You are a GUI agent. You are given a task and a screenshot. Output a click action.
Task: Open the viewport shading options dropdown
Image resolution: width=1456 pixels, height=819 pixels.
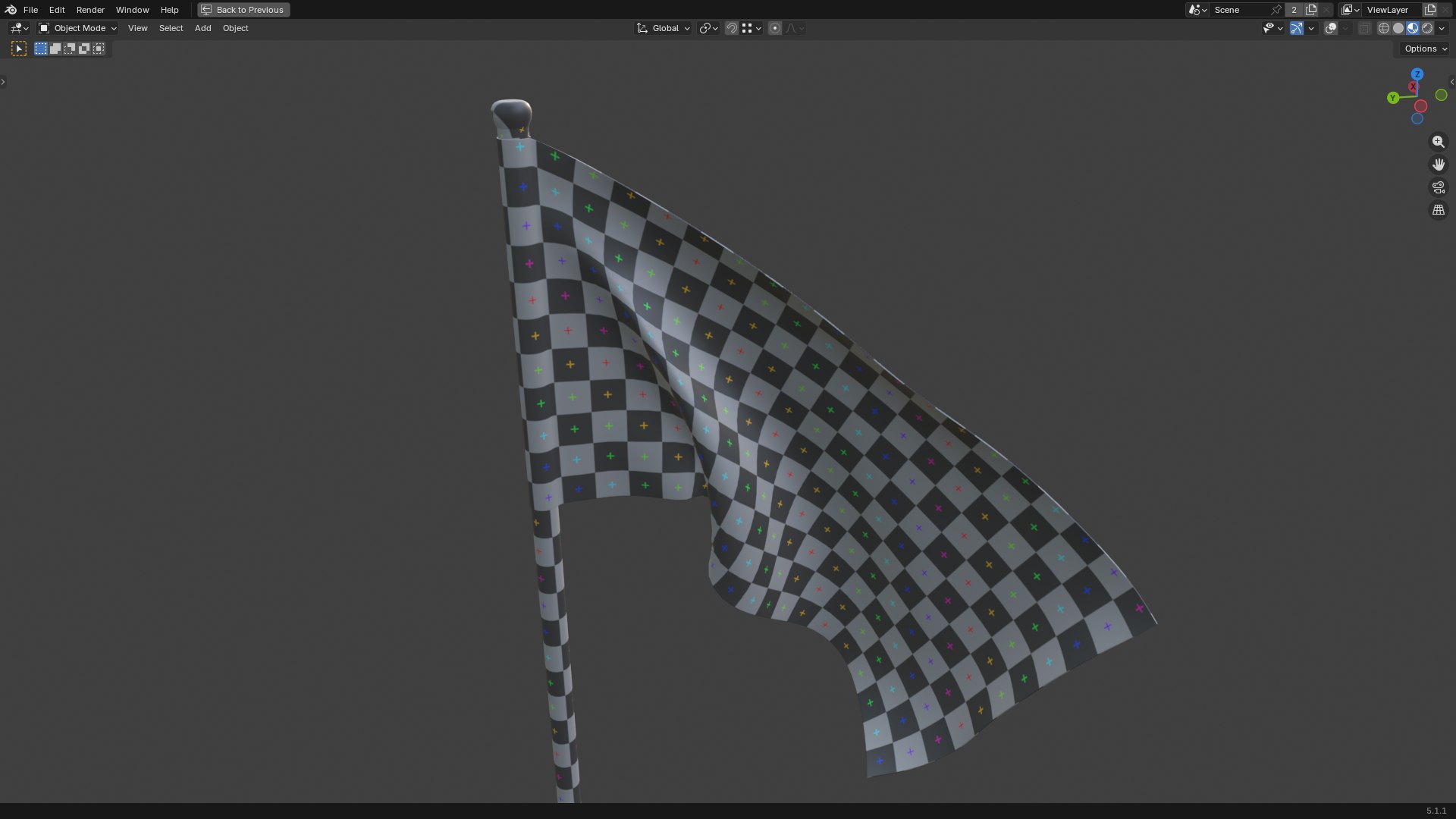point(1442,28)
